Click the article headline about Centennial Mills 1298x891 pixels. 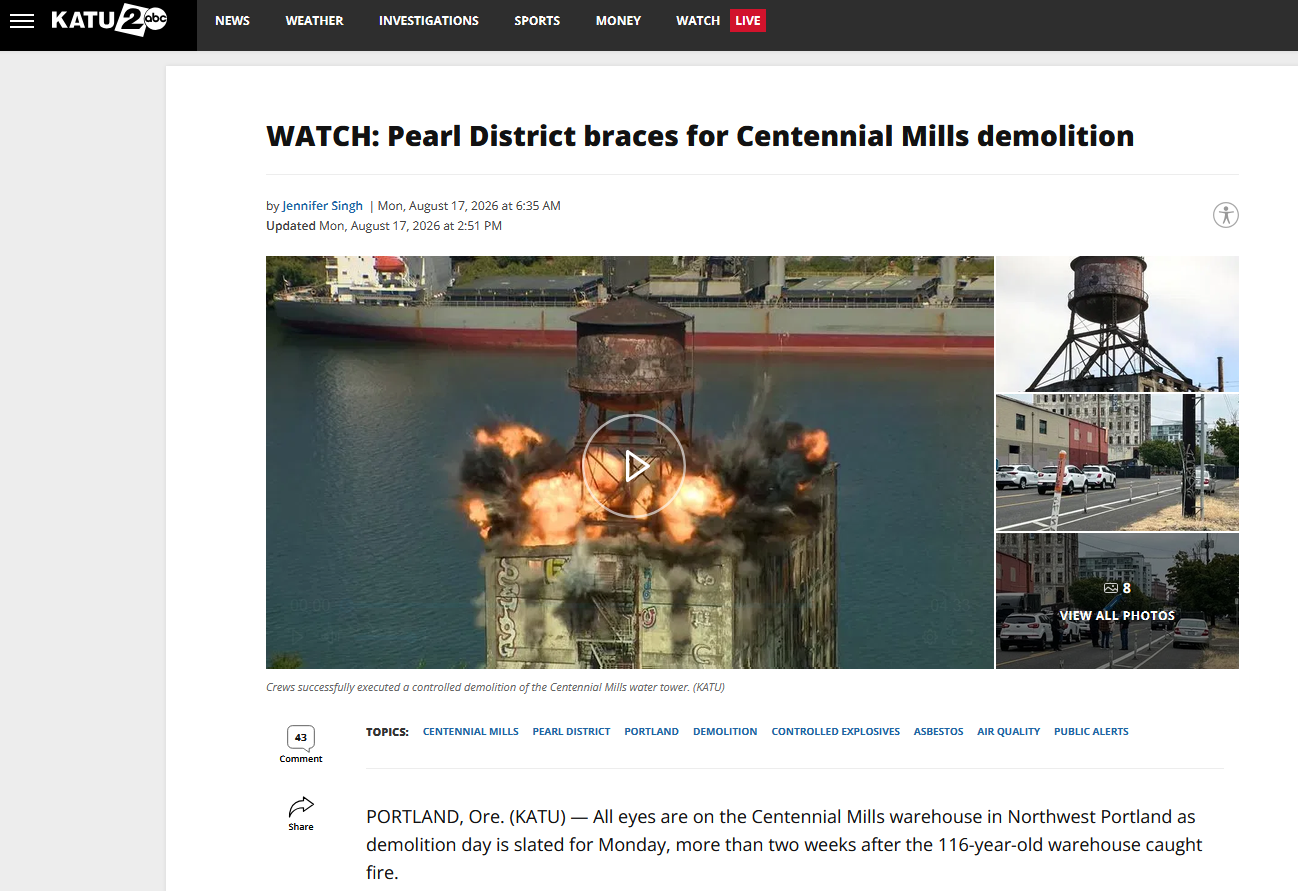[700, 136]
